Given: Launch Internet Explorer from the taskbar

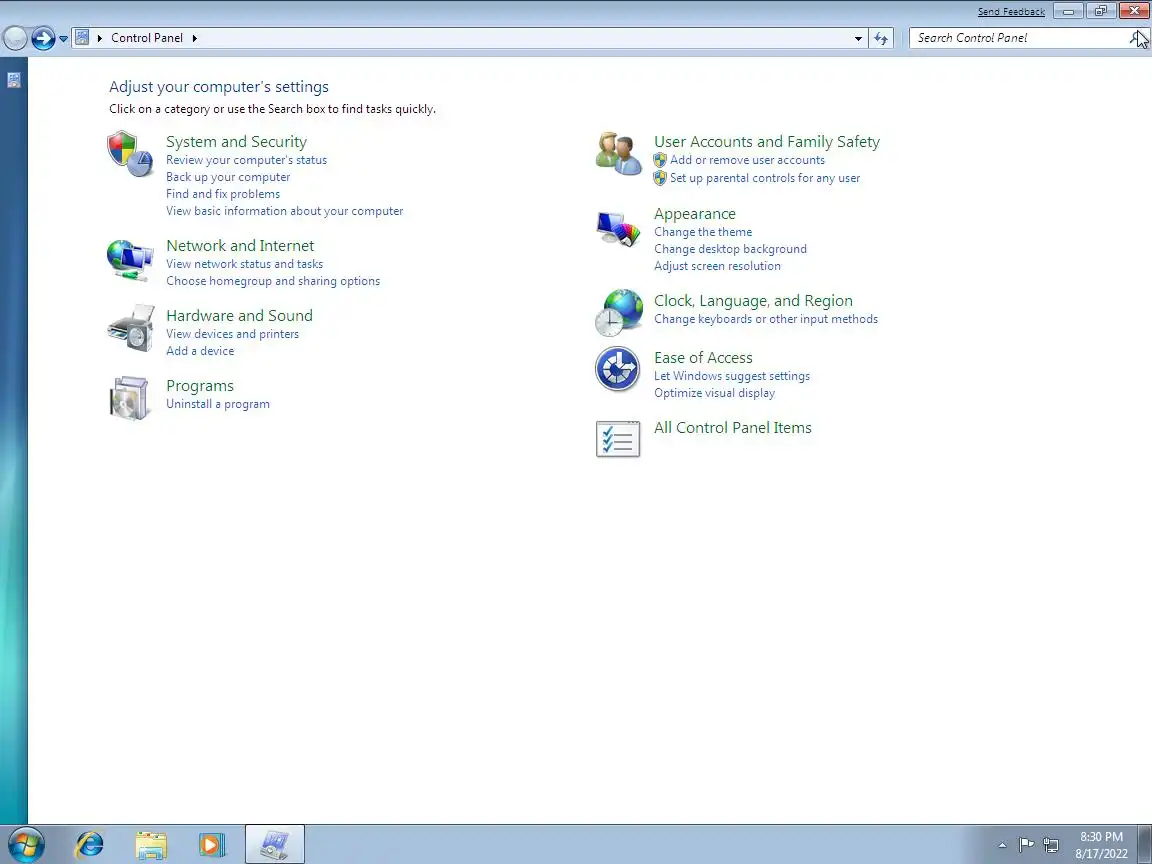Looking at the screenshot, I should 90,845.
